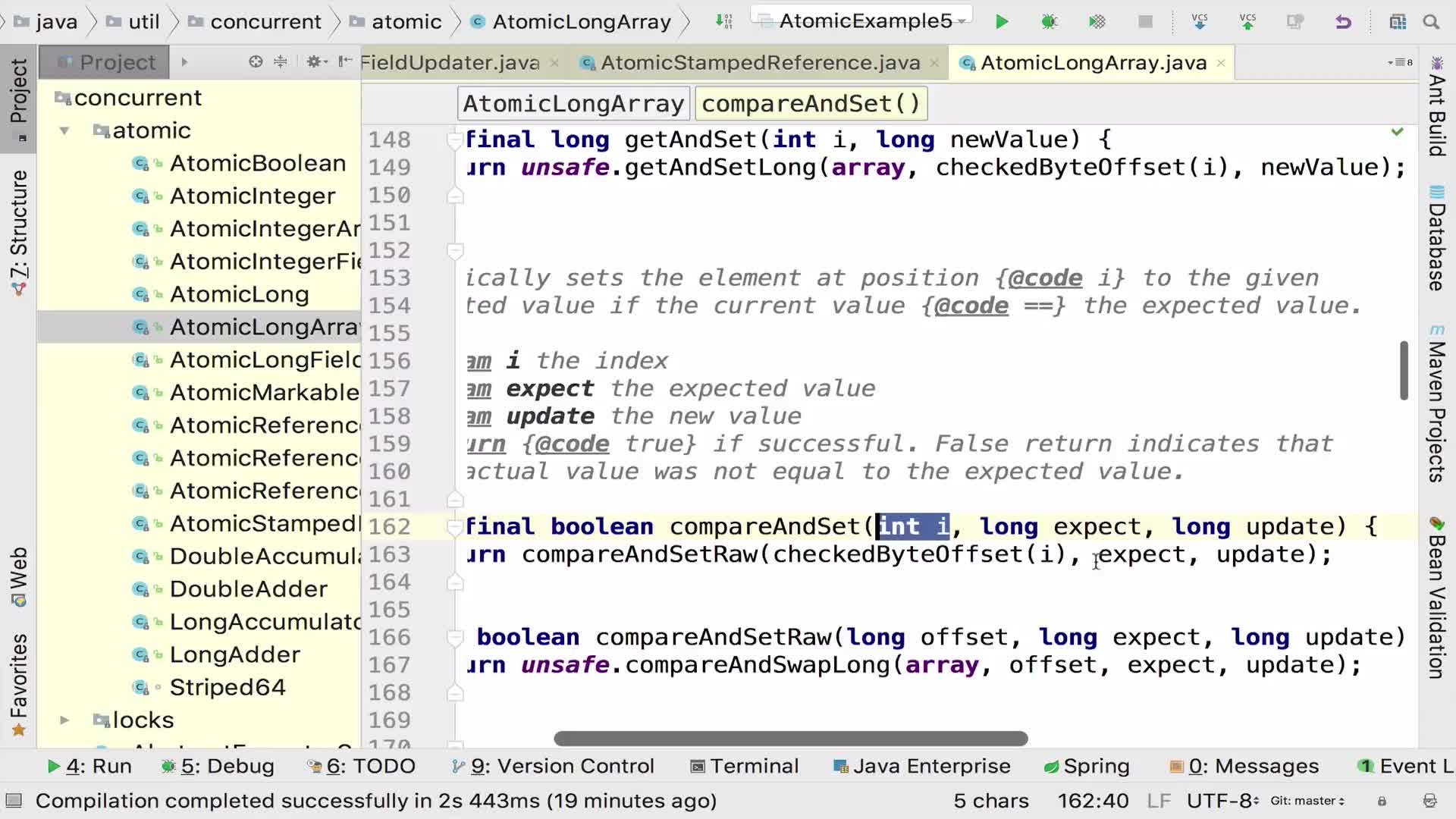Run with coverage icon
The width and height of the screenshot is (1456, 819).
point(1097,22)
